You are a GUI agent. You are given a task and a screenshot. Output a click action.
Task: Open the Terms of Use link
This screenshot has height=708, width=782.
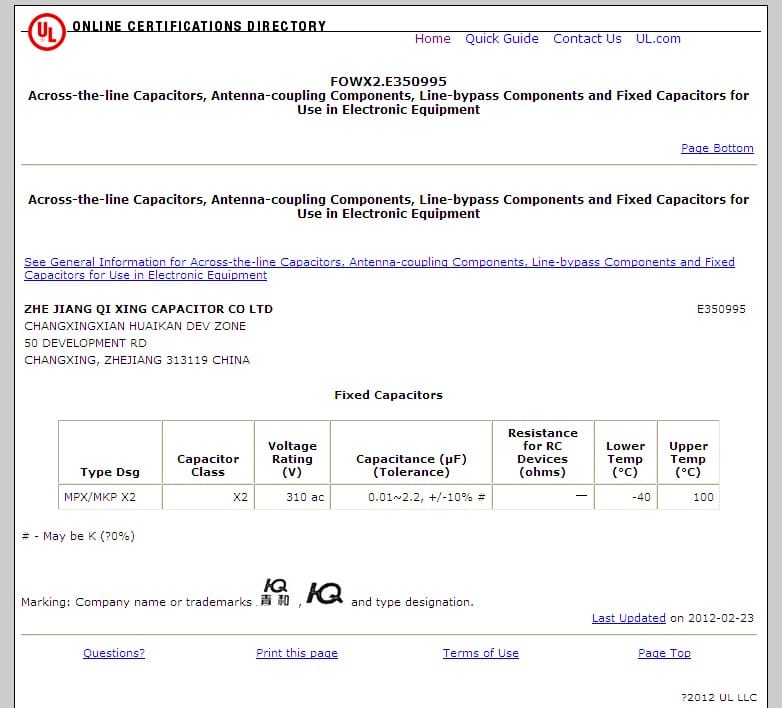(x=480, y=653)
